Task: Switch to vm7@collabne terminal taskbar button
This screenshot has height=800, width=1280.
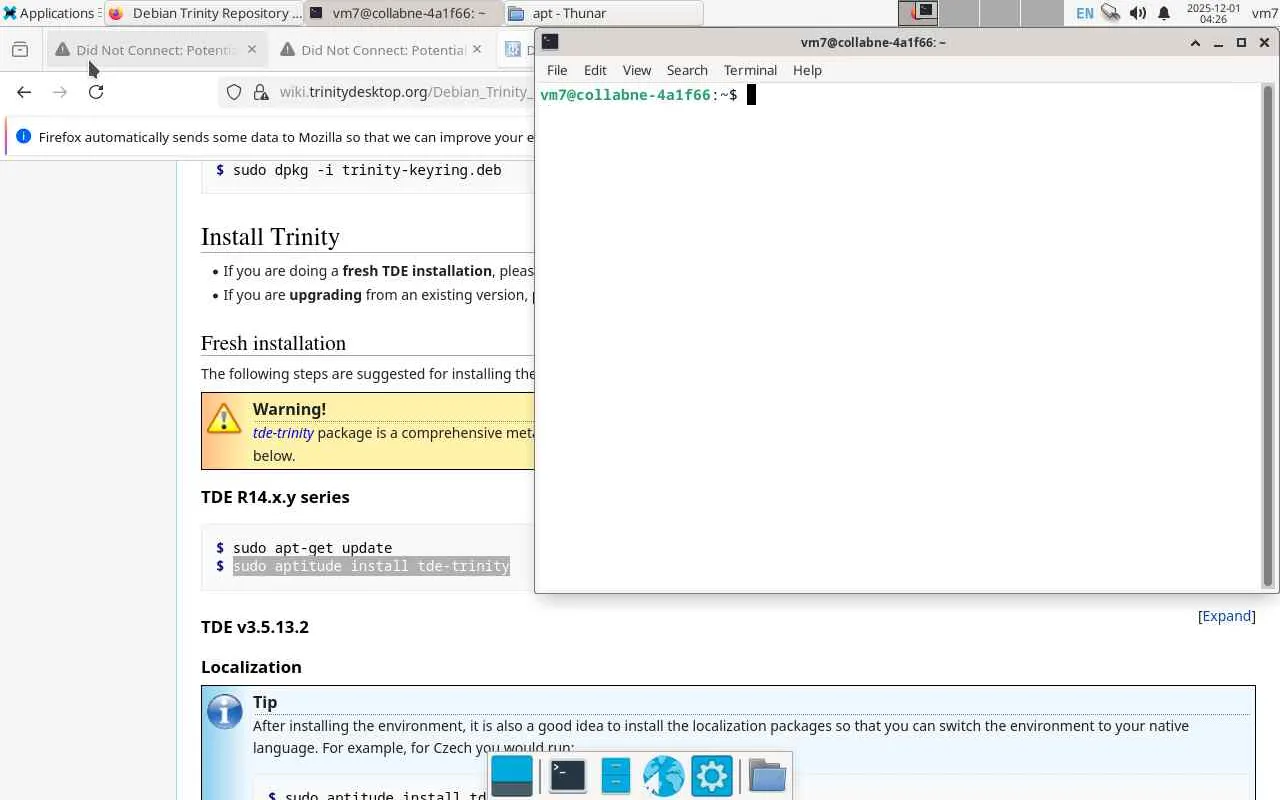Action: (x=403, y=13)
